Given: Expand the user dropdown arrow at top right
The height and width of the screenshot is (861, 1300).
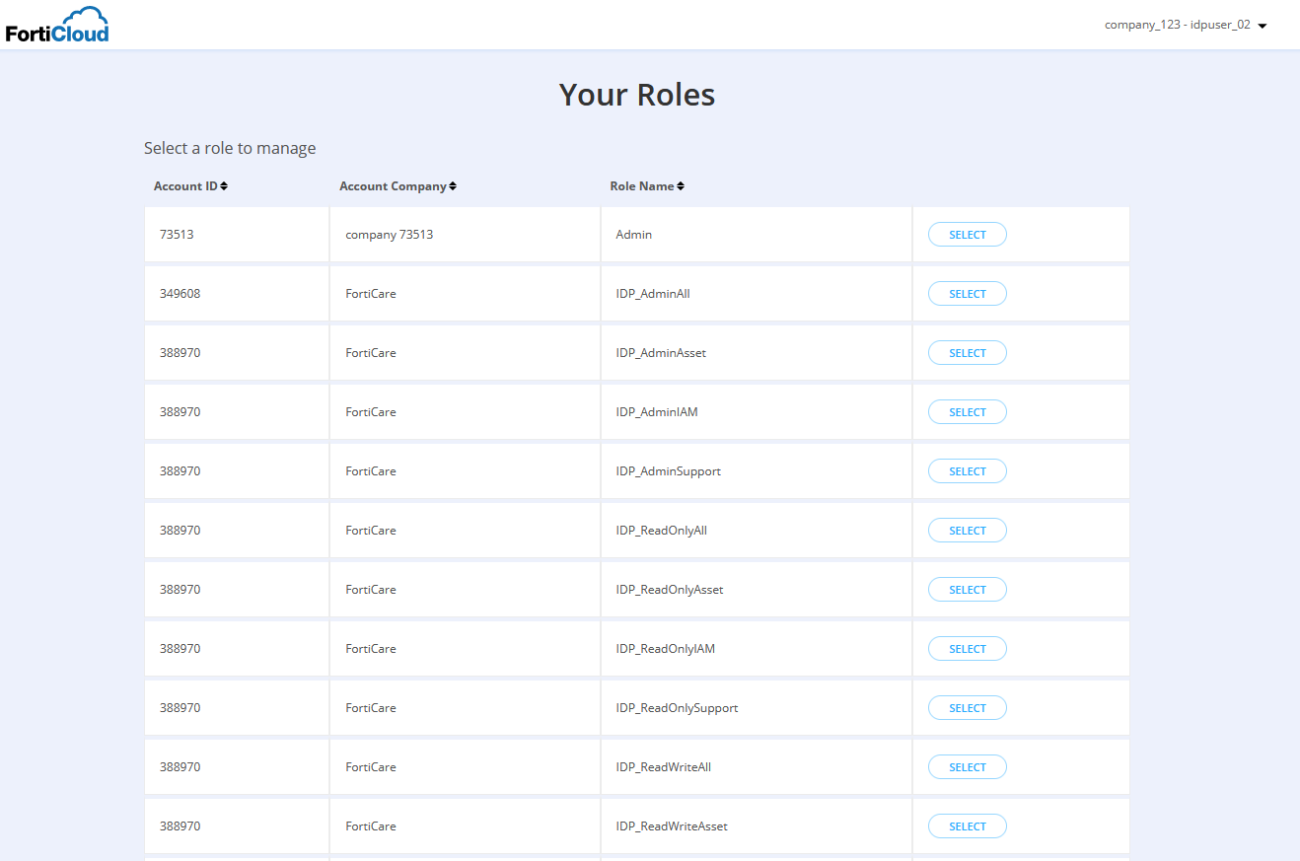Looking at the screenshot, I should 1263,25.
